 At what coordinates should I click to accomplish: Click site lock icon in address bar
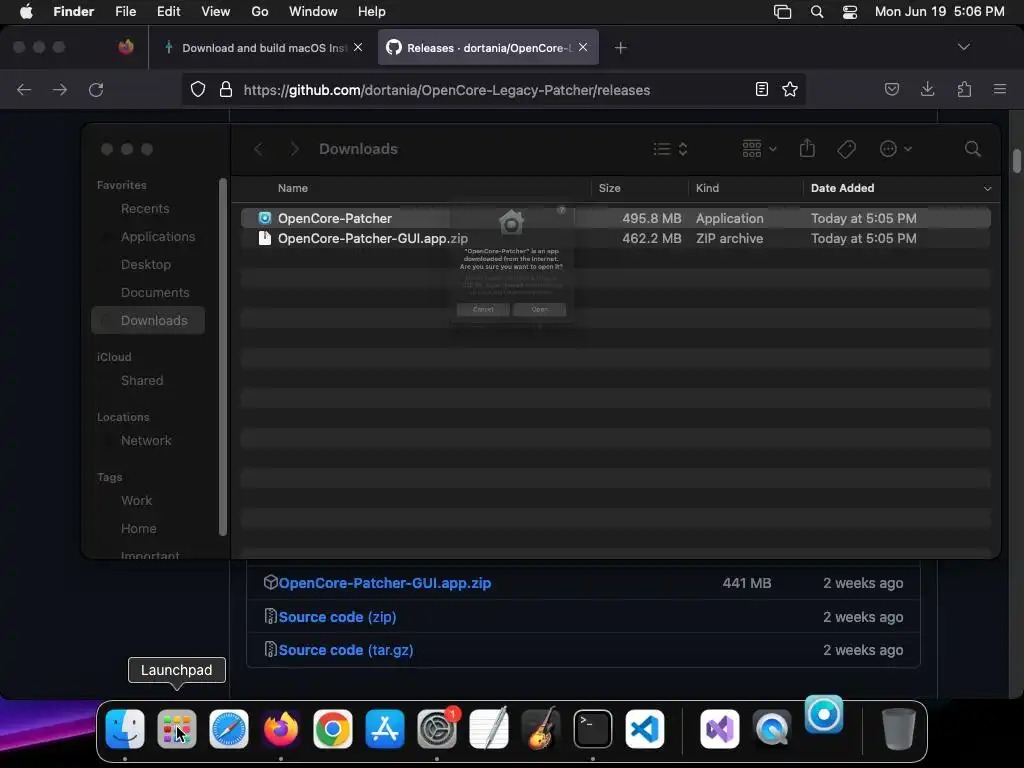[x=226, y=89]
